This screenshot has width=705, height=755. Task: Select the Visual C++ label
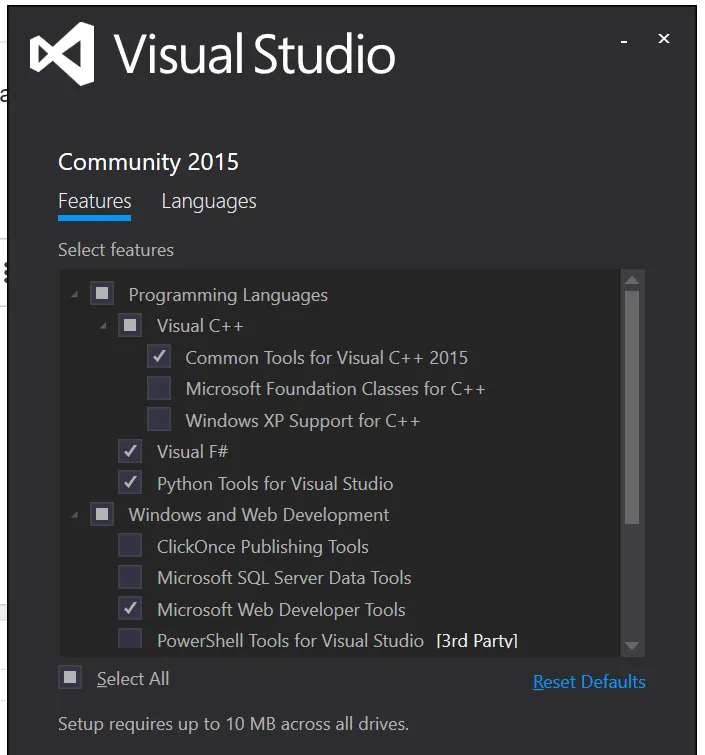200,326
